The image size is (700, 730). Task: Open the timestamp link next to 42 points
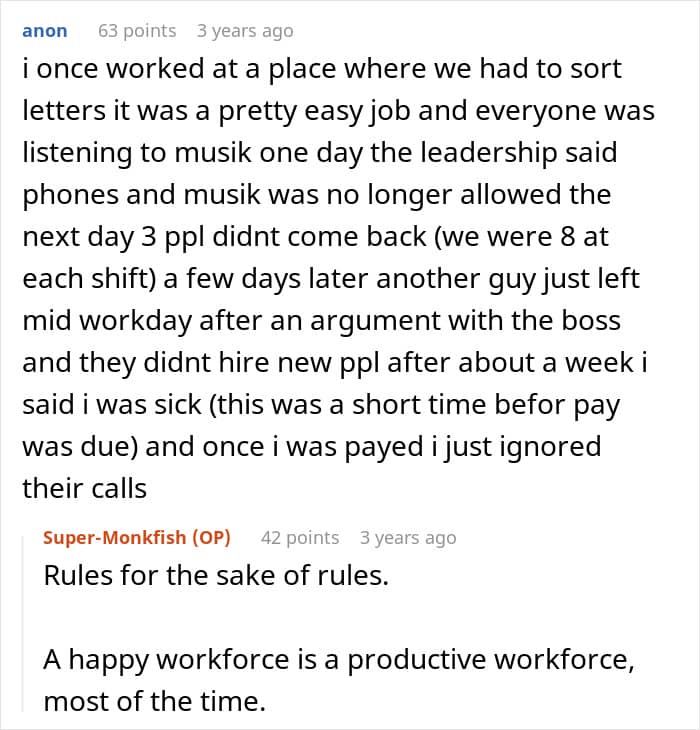tap(408, 538)
